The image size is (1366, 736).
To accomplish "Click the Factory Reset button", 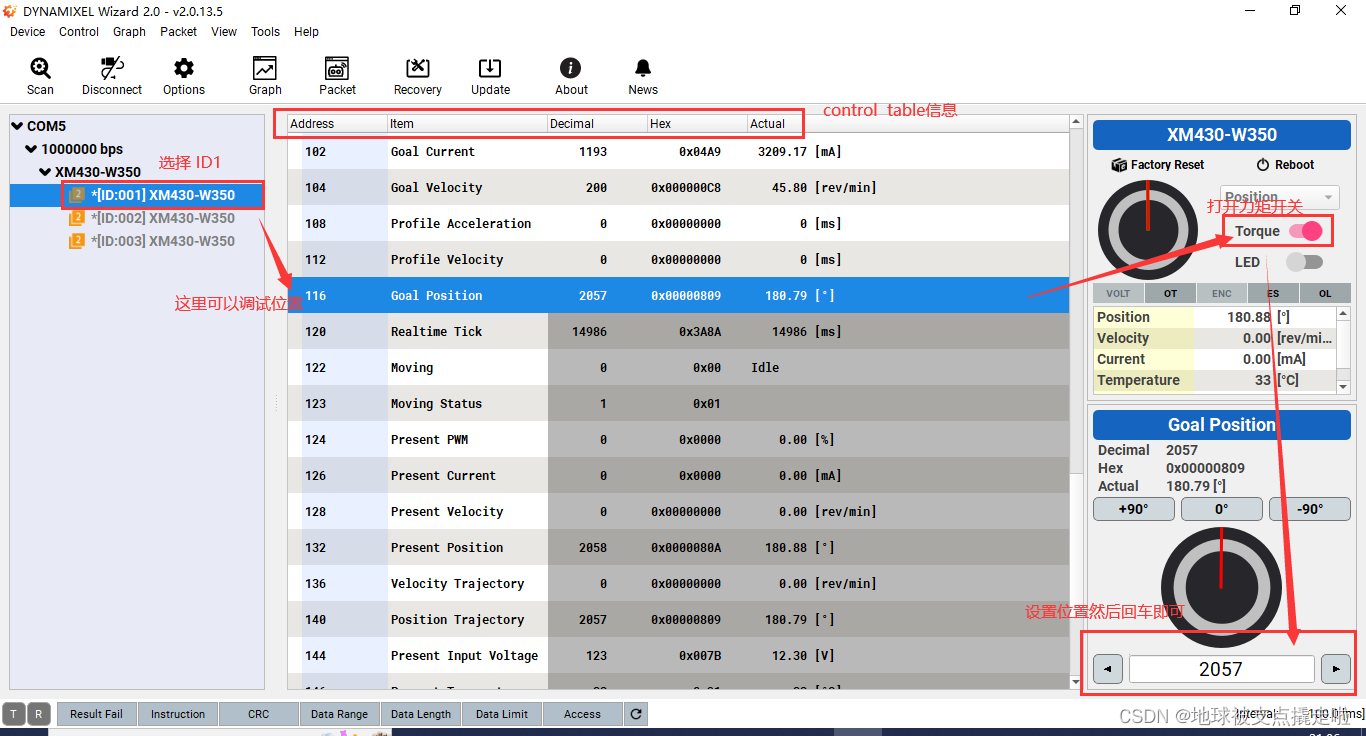I will (x=1158, y=165).
